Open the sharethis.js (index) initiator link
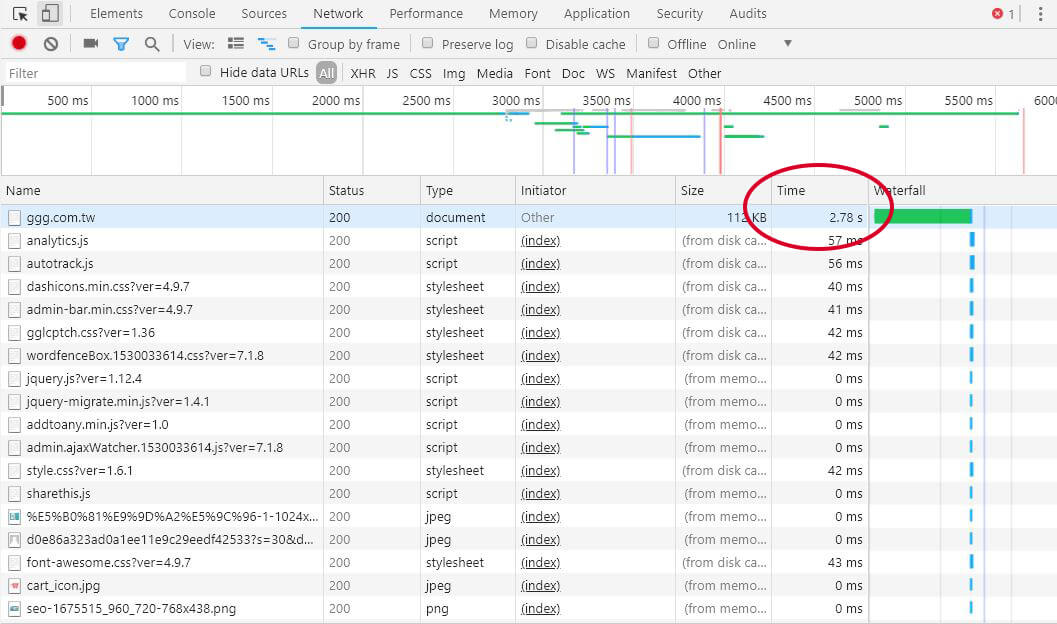The image size is (1057, 624). click(x=540, y=493)
